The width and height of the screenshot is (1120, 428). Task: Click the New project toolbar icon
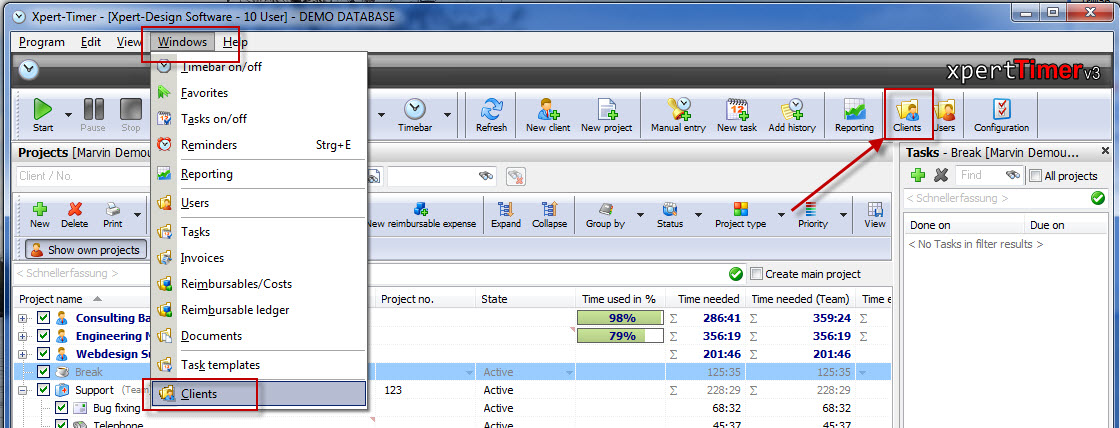(x=606, y=115)
